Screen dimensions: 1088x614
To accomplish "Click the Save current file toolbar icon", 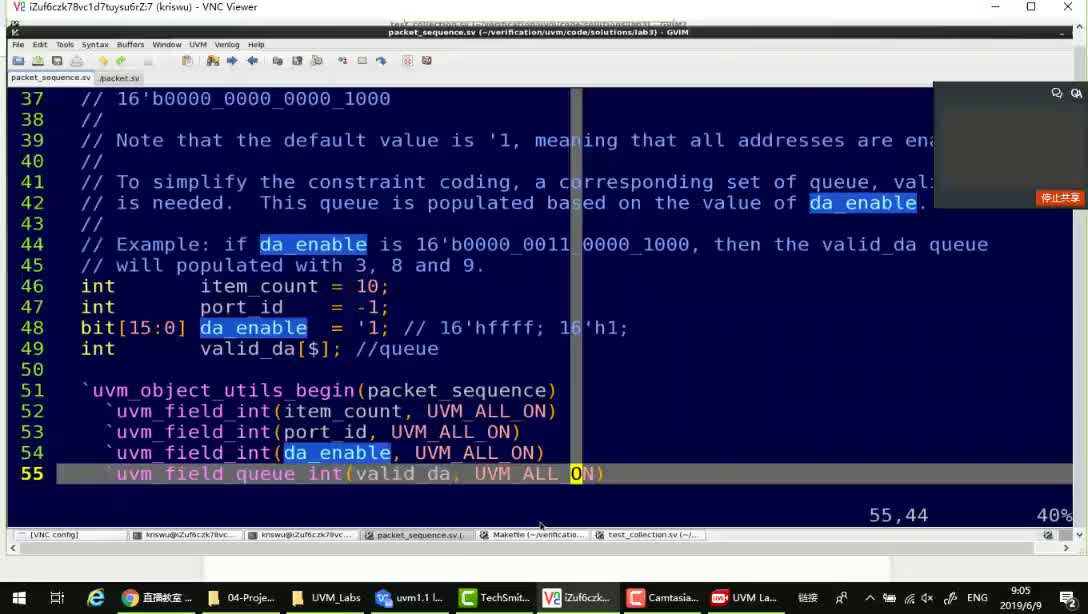I will 37,61.
